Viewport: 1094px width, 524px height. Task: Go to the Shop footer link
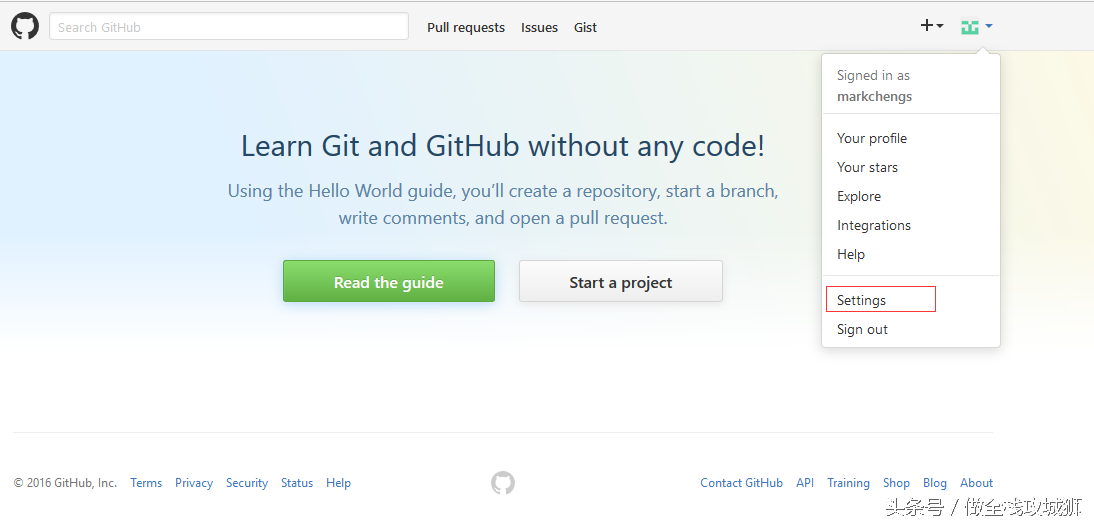[x=896, y=483]
